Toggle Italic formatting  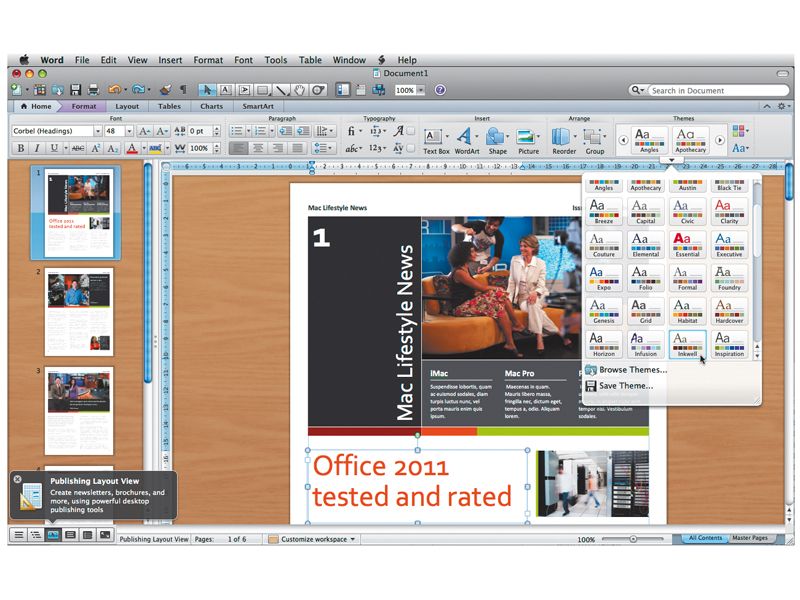37,148
